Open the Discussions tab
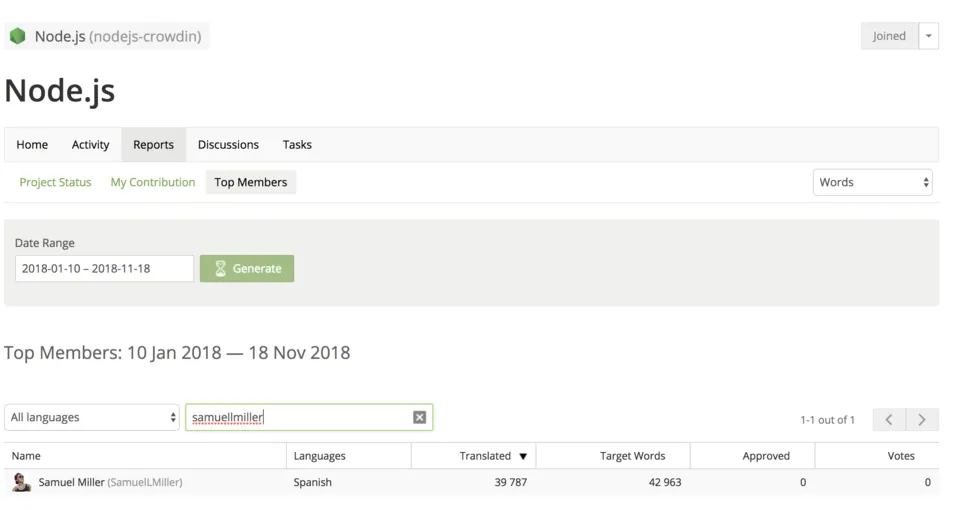This screenshot has width=960, height=510. tap(228, 145)
